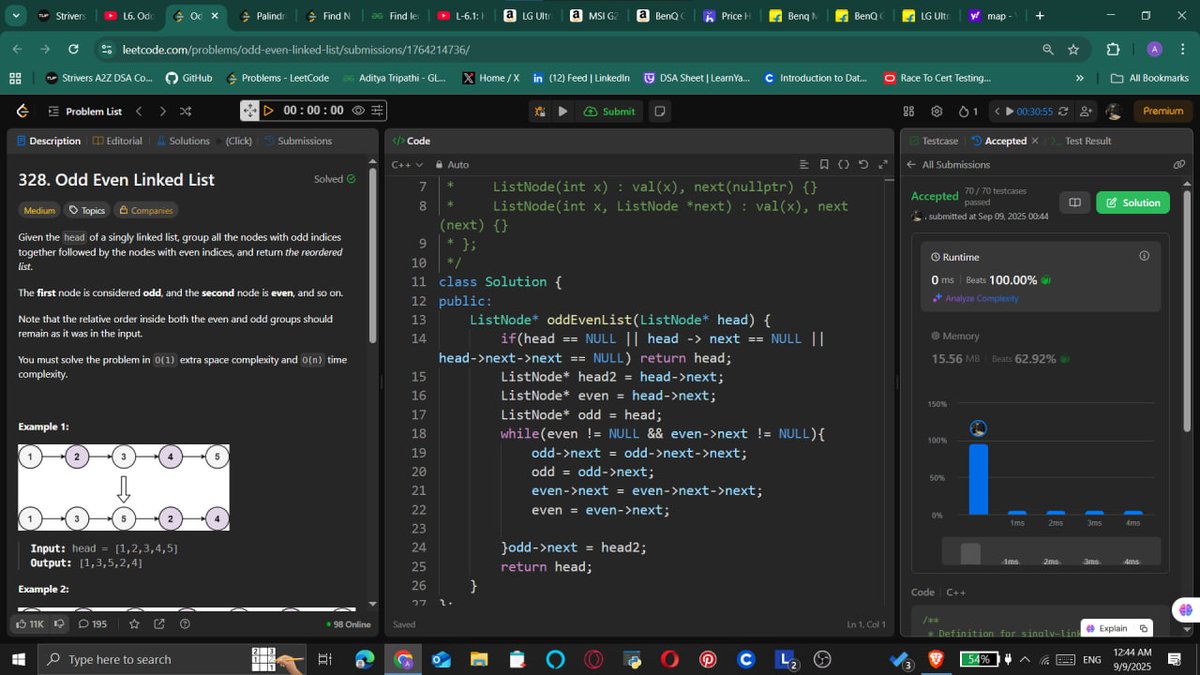Open the help question-mark icon
The width and height of the screenshot is (1200, 675).
click(x=185, y=624)
